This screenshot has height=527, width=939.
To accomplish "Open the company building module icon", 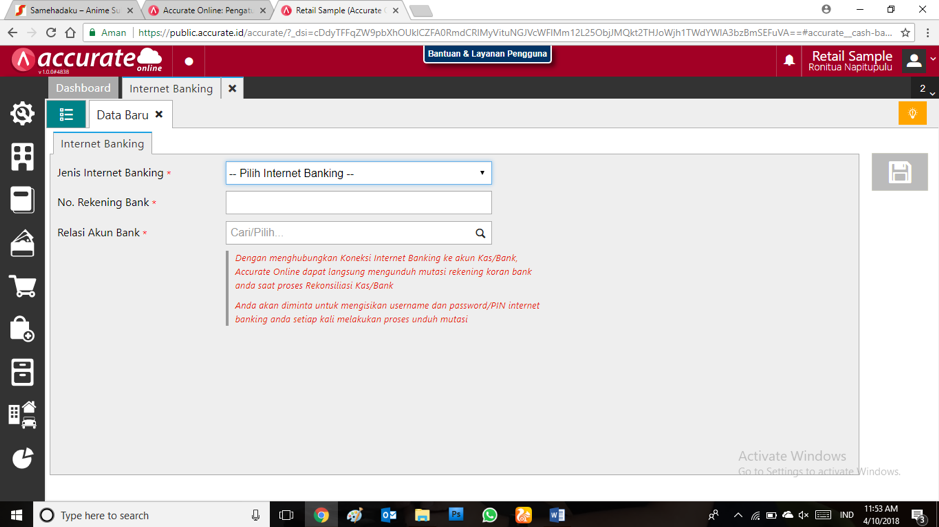I will click(x=22, y=157).
